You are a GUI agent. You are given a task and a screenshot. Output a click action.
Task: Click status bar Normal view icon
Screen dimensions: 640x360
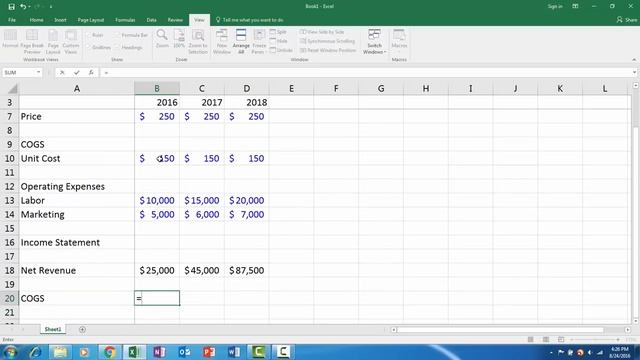pyautogui.click(x=531, y=340)
